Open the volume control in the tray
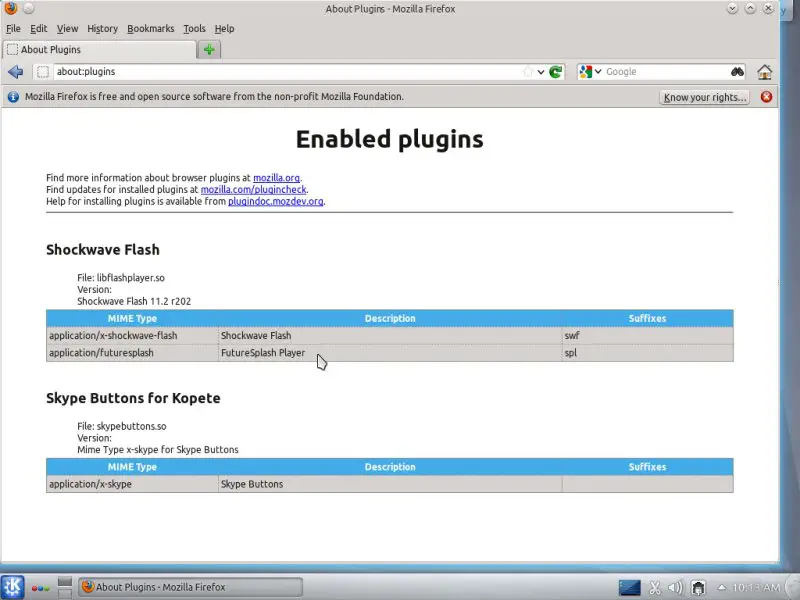Viewport: 800px width, 600px height. pyautogui.click(x=676, y=588)
